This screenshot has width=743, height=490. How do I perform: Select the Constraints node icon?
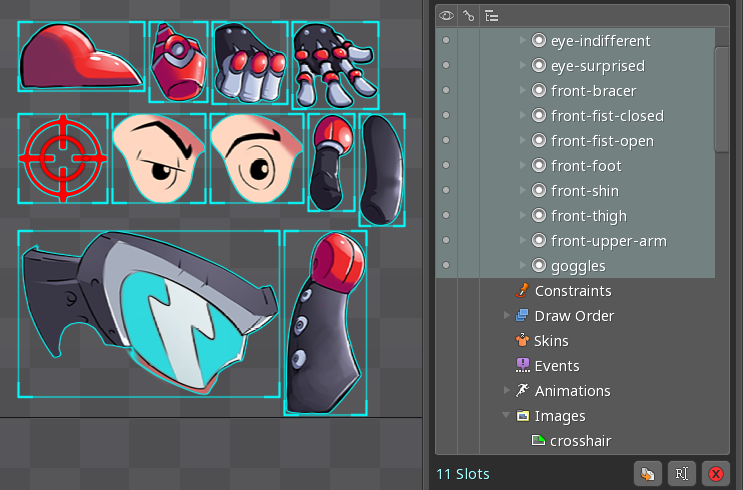521,291
